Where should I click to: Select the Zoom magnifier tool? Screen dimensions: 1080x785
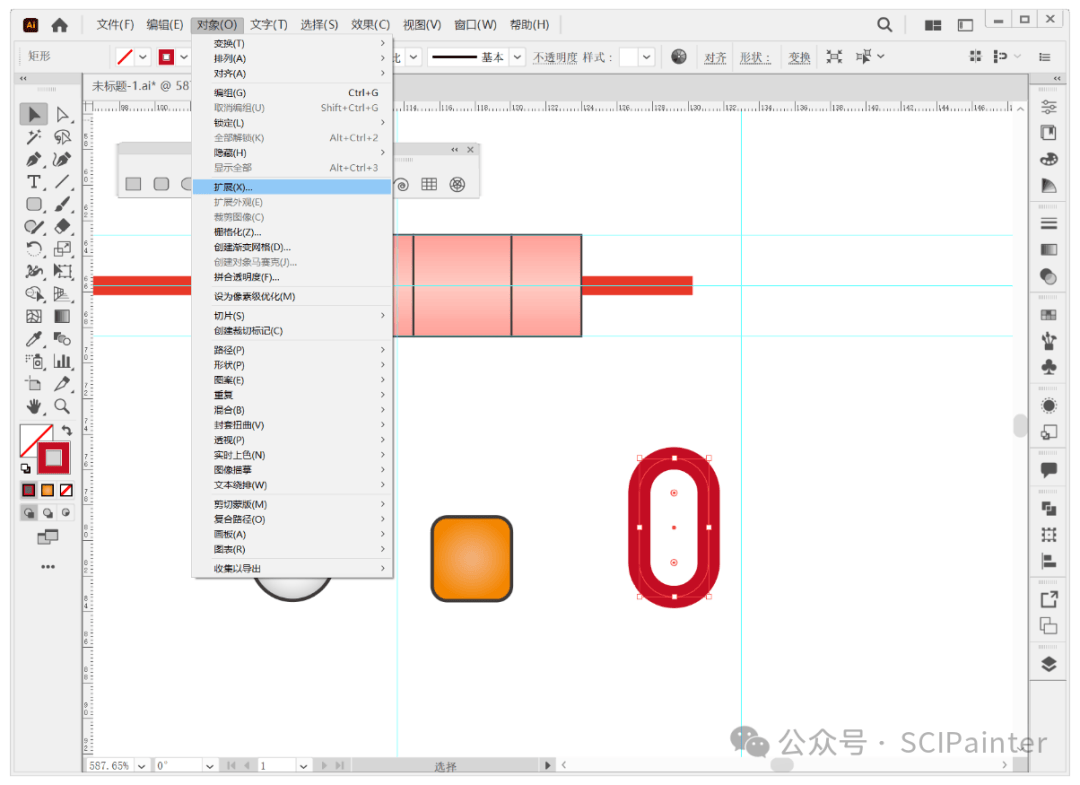[62, 406]
